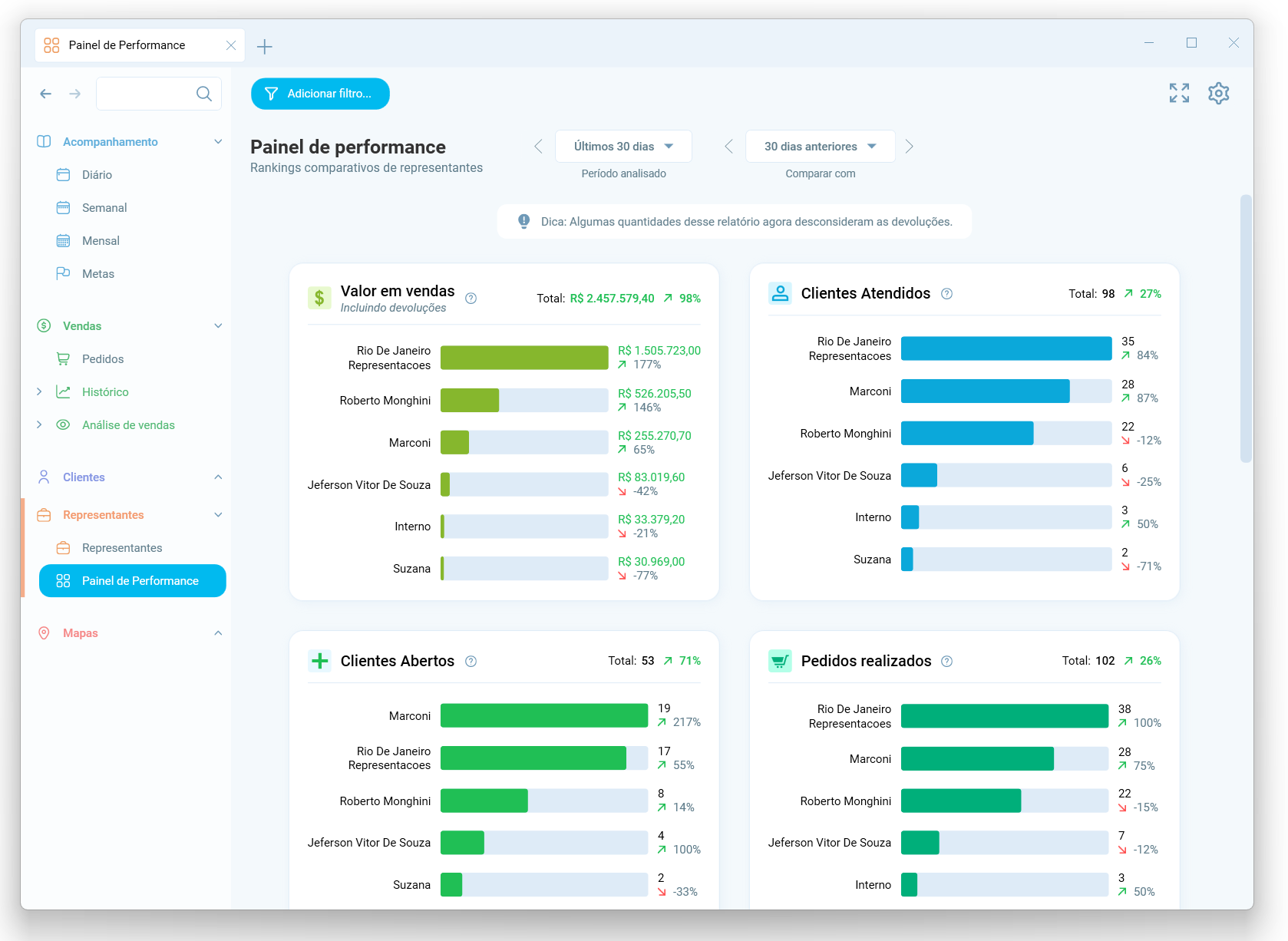Screen dimensions: 1288x941
Task: Click the Clientes Atendidos person icon
Action: 780,293
